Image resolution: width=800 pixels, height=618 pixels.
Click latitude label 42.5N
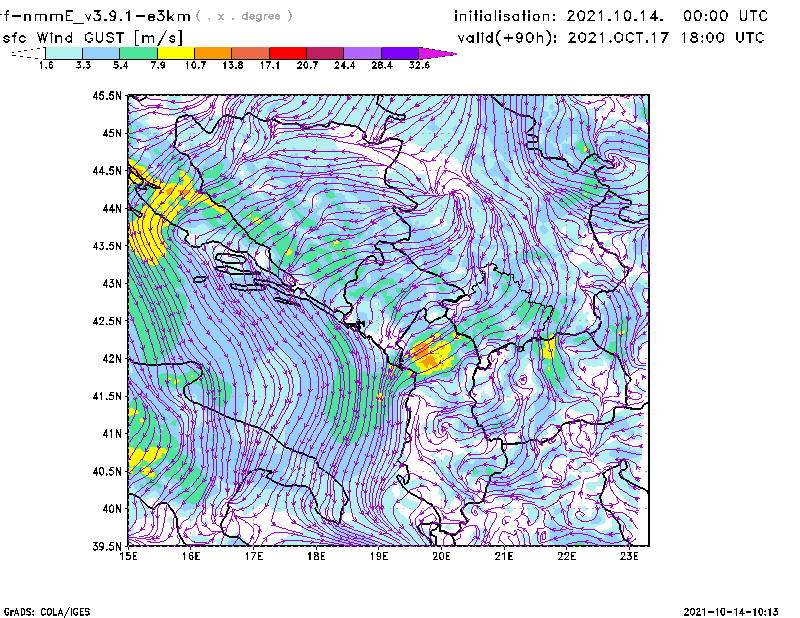[x=107, y=321]
